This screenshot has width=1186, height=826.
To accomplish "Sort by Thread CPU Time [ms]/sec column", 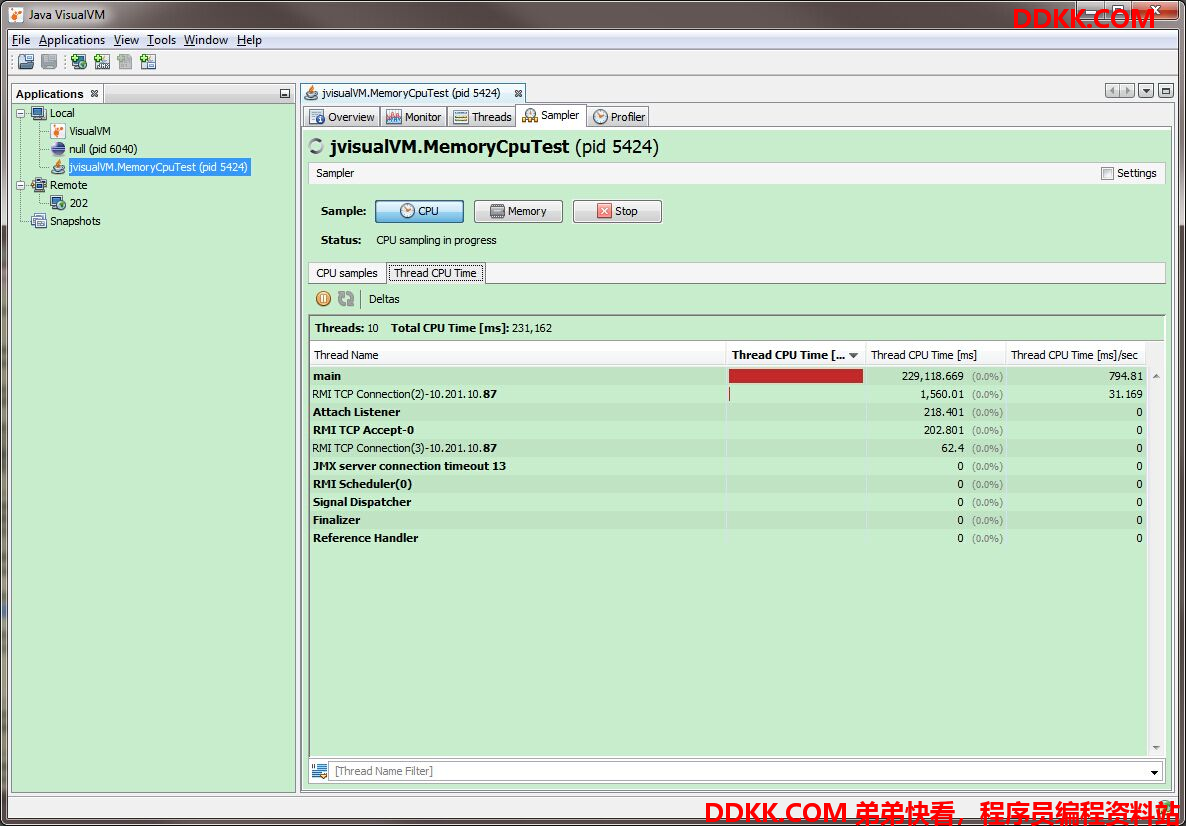I will point(1076,355).
